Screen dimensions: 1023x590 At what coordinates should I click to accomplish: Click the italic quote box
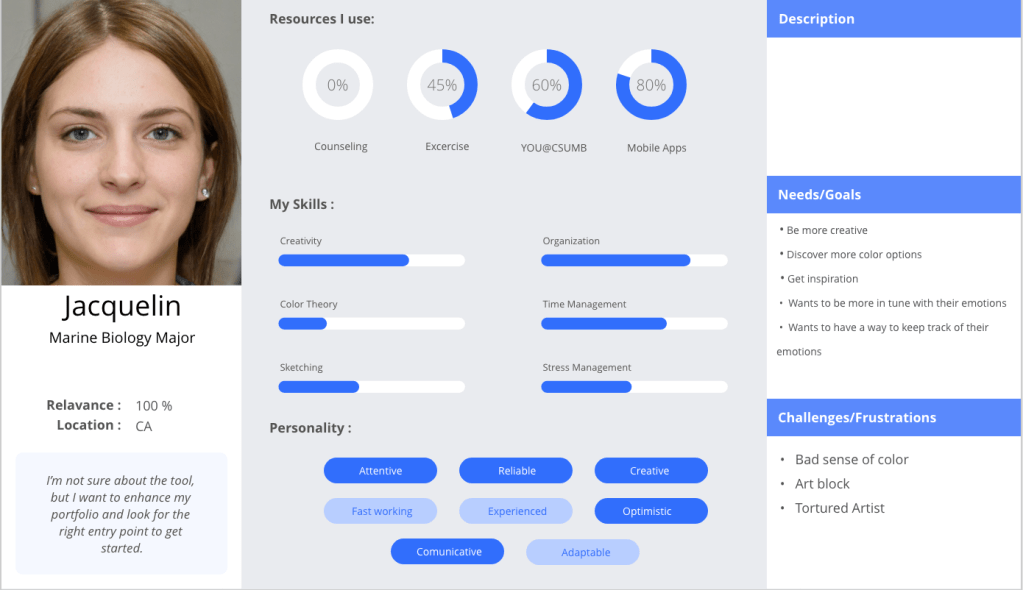click(x=121, y=514)
